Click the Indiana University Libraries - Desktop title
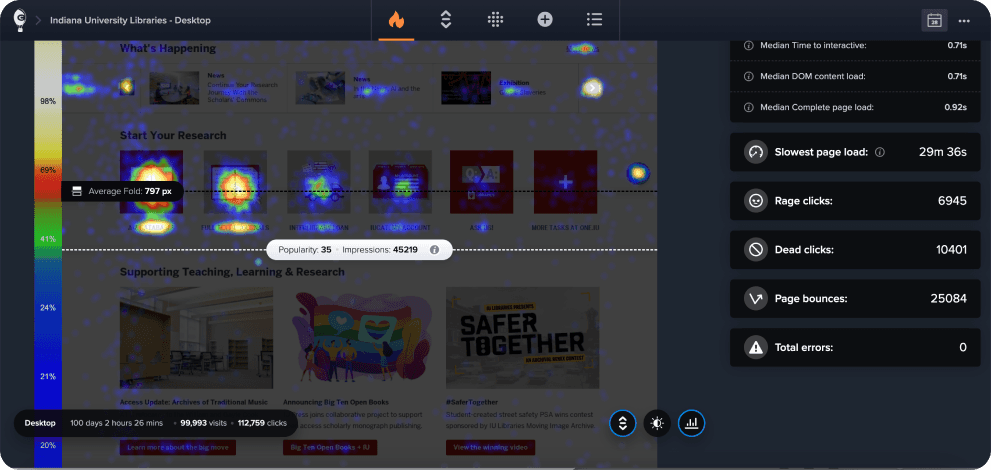 tap(131, 20)
